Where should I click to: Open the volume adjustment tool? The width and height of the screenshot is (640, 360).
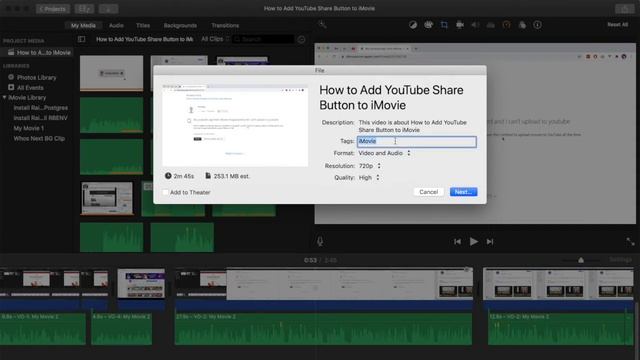[x=475, y=25]
